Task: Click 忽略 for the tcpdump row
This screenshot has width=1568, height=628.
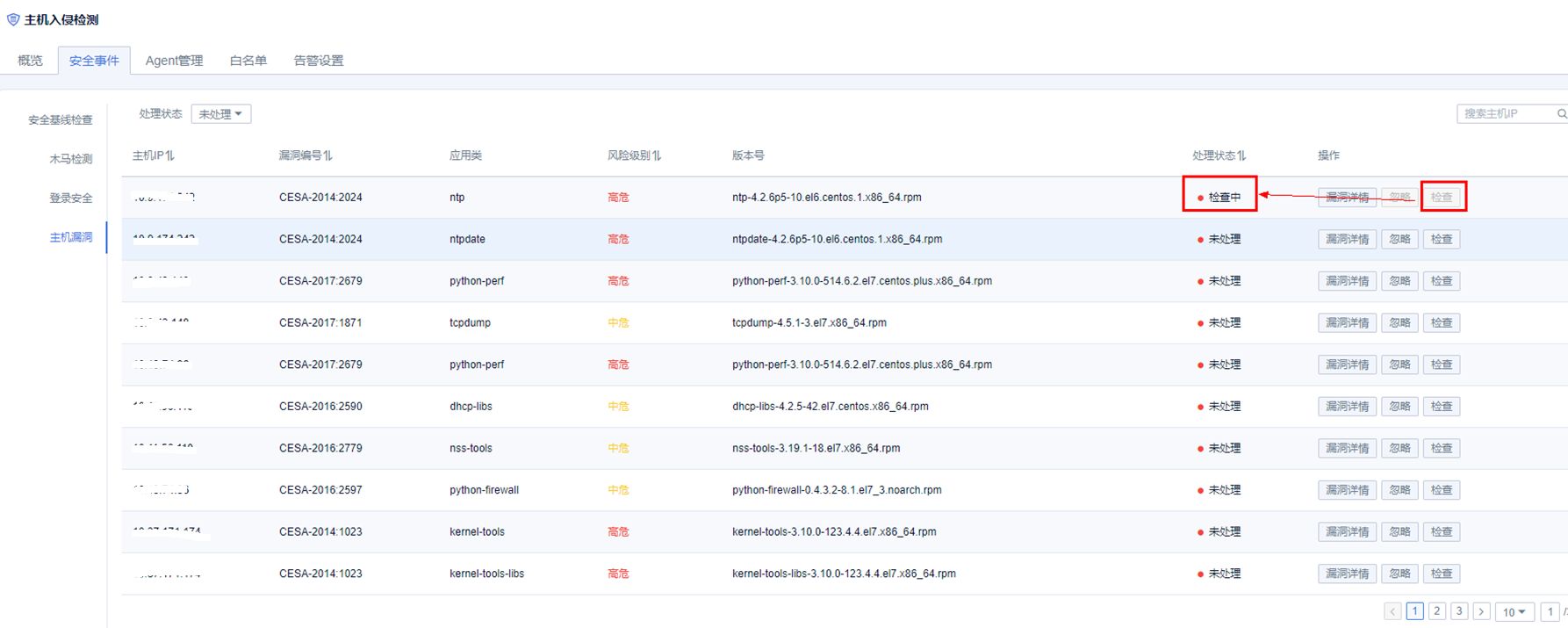Action: [1399, 322]
